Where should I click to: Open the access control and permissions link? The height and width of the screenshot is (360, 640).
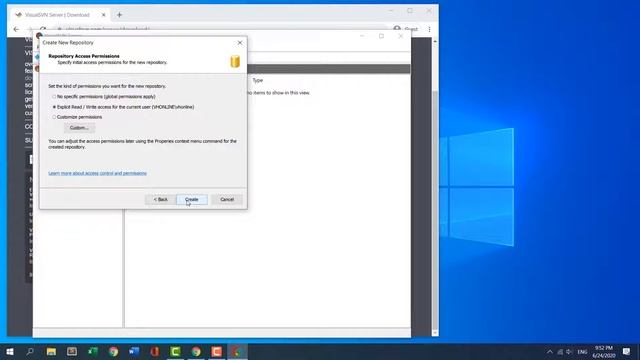(x=97, y=173)
